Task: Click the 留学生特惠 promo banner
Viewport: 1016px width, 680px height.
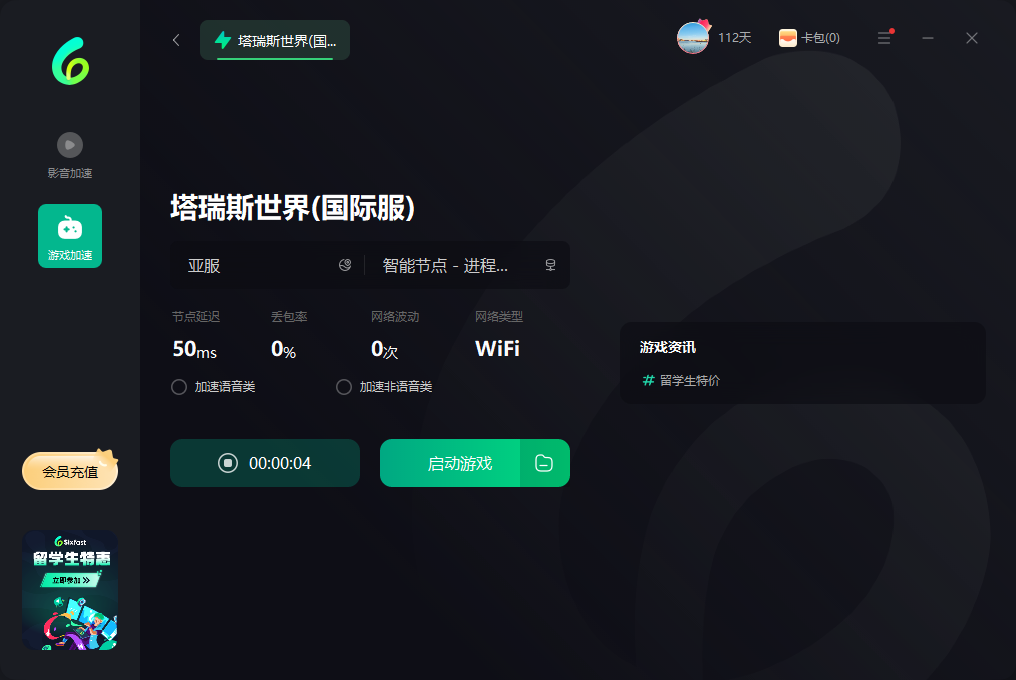Action: [x=70, y=590]
